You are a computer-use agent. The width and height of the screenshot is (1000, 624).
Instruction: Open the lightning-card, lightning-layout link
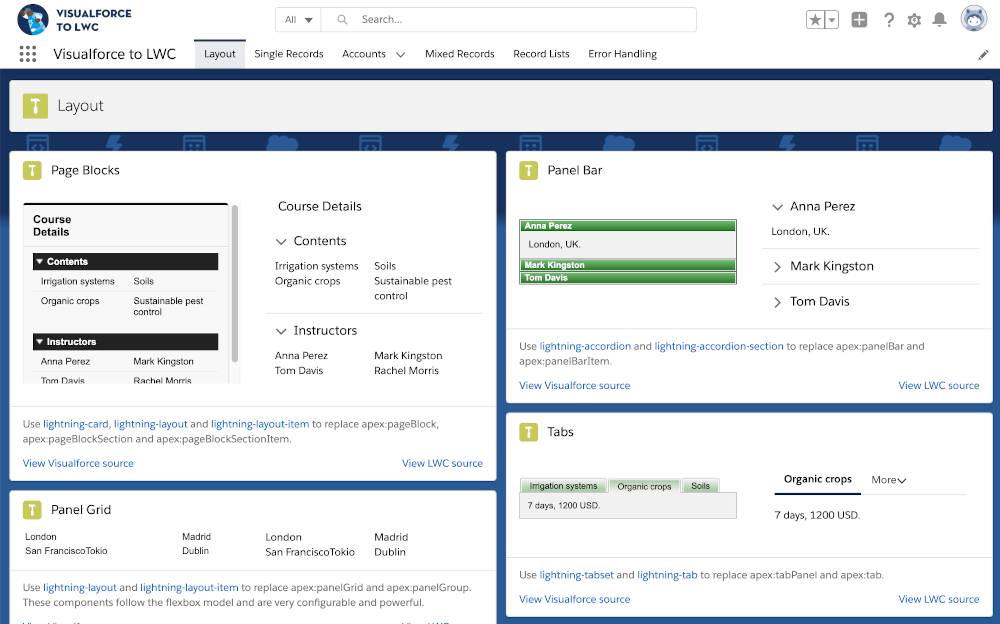pyautogui.click(x=115, y=424)
